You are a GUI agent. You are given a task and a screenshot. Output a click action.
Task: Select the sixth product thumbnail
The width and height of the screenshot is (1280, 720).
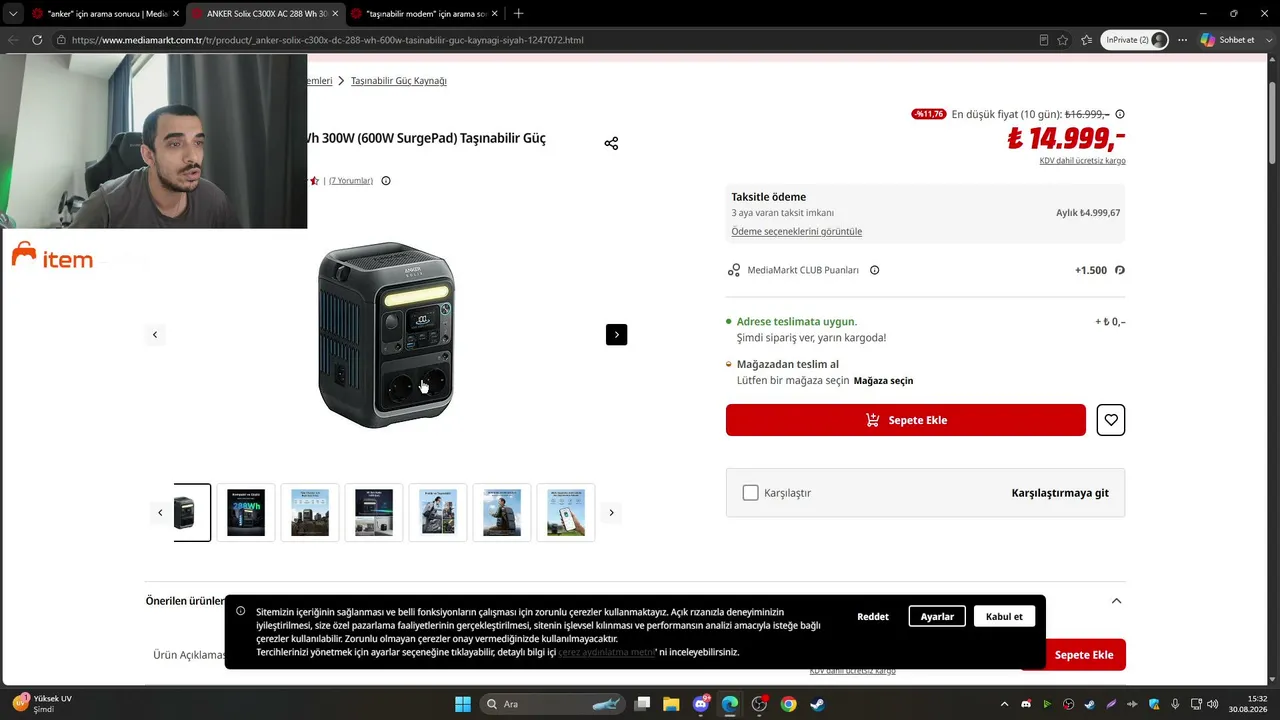502,513
